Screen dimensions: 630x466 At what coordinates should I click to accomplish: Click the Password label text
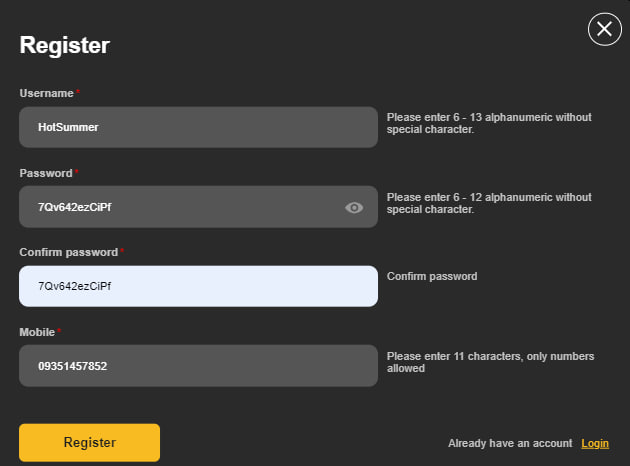point(46,173)
